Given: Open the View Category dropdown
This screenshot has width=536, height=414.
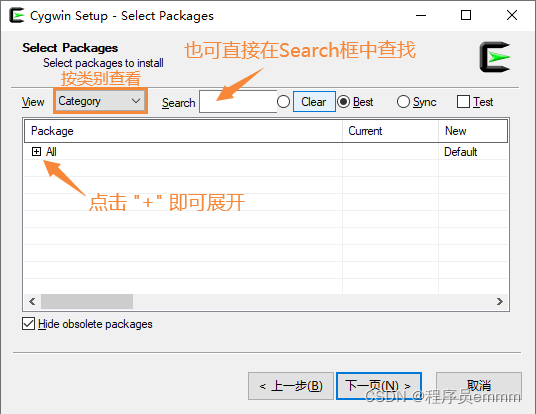Looking at the screenshot, I should coord(100,101).
